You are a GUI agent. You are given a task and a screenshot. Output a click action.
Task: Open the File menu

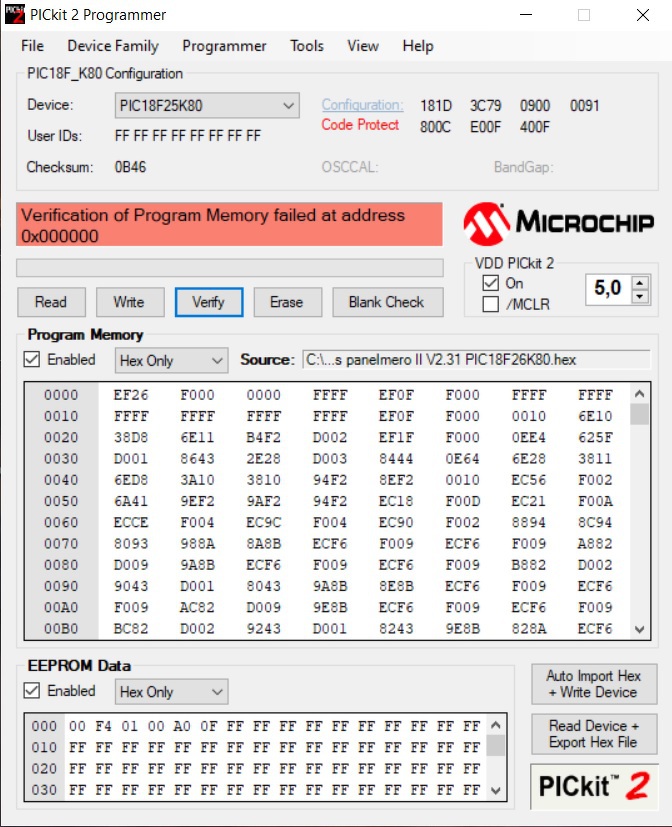32,46
